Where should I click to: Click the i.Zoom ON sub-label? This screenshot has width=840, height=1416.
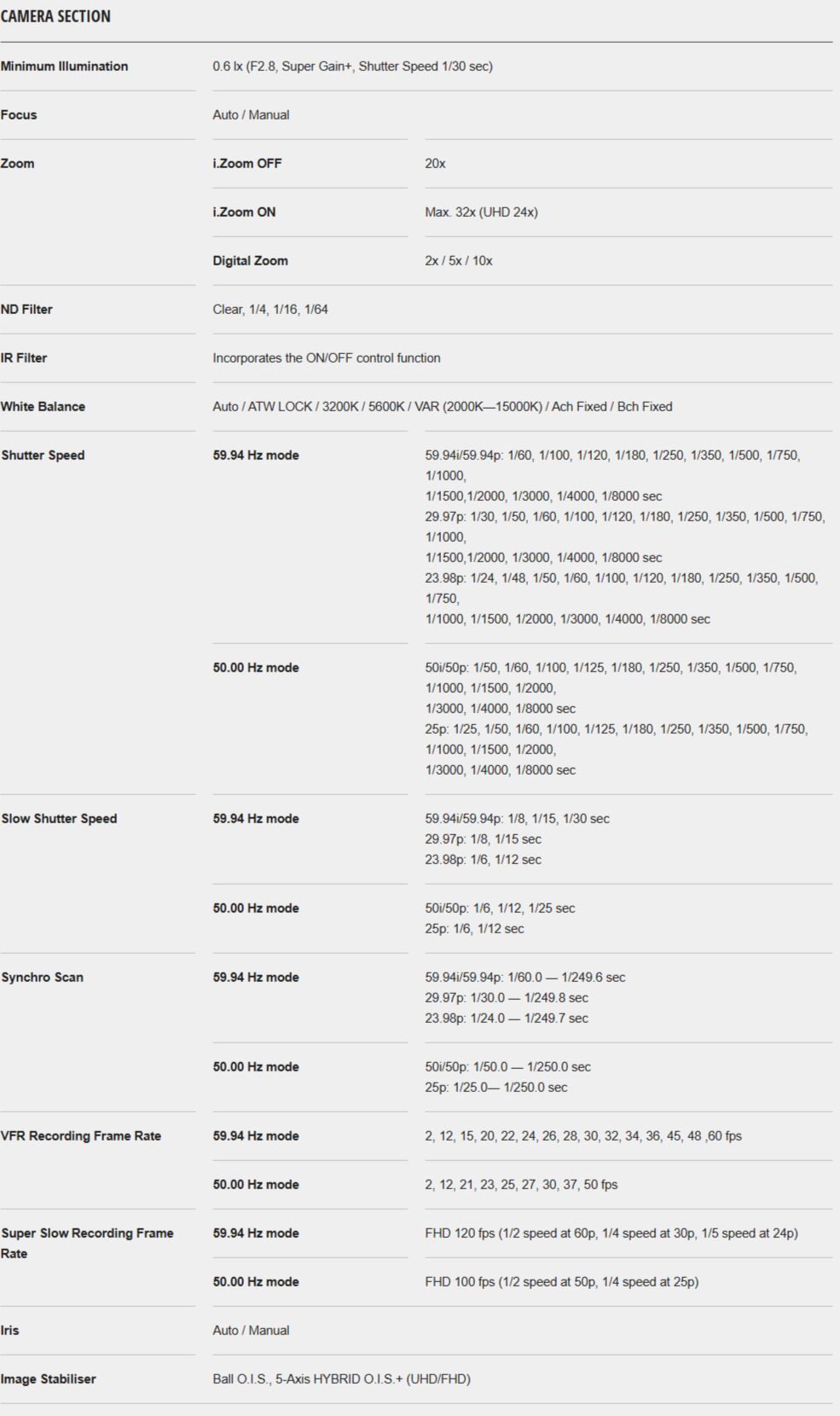click(244, 212)
